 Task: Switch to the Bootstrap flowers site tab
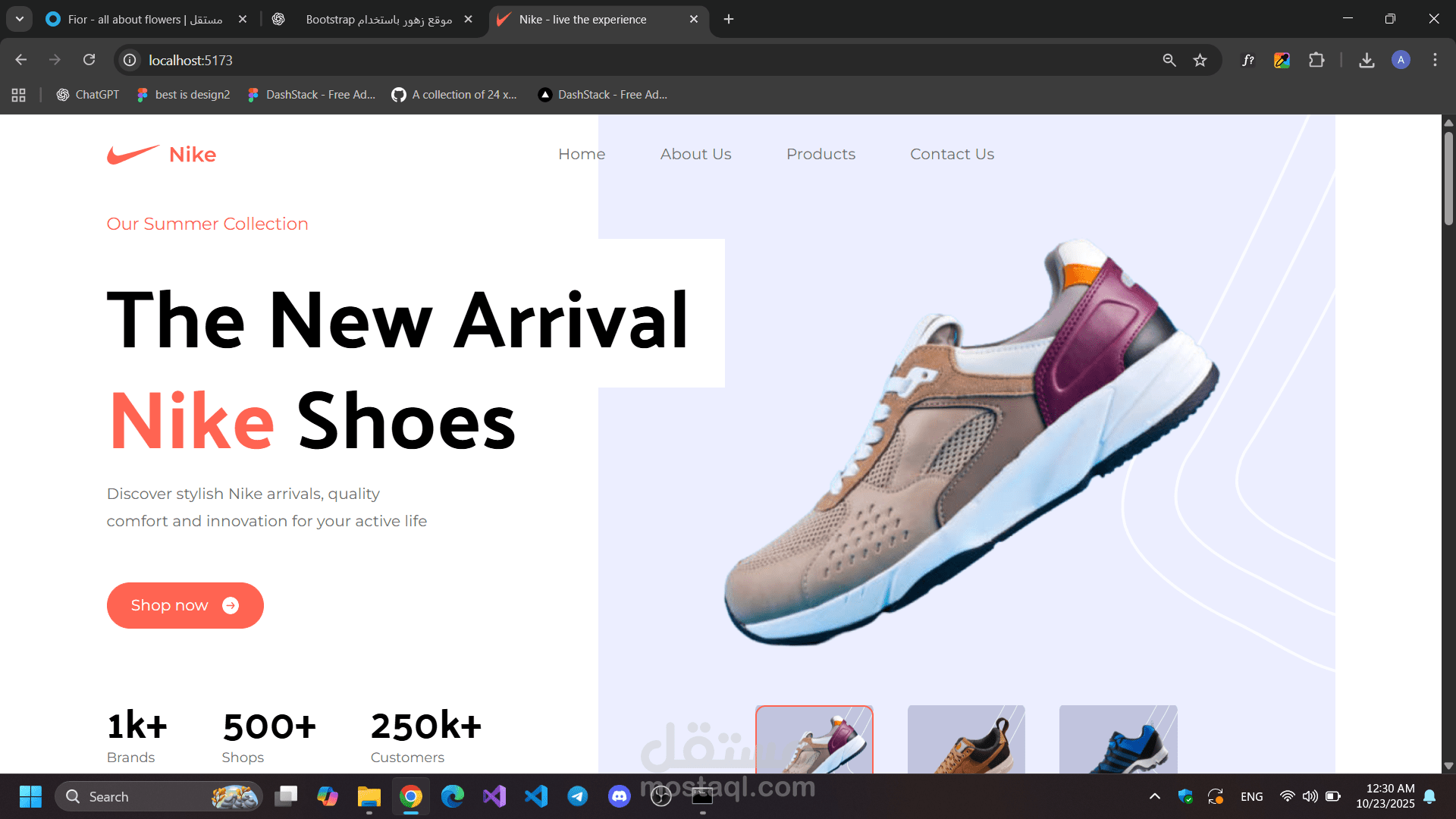tap(372, 19)
